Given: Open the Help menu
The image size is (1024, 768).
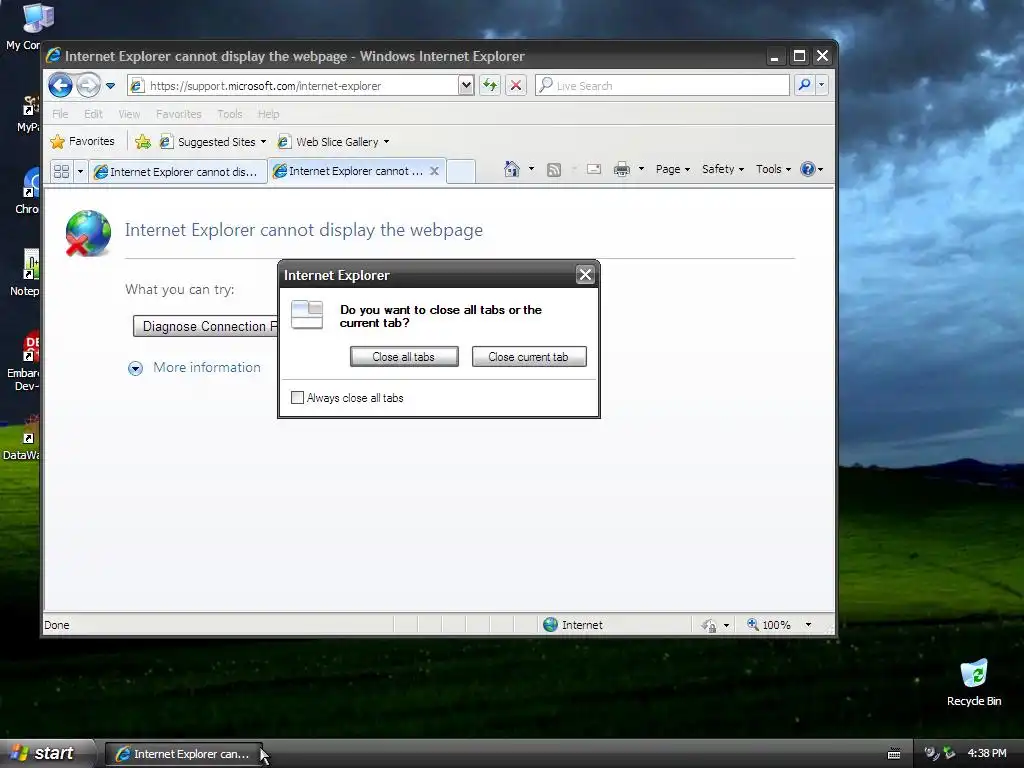Looking at the screenshot, I should (268, 114).
